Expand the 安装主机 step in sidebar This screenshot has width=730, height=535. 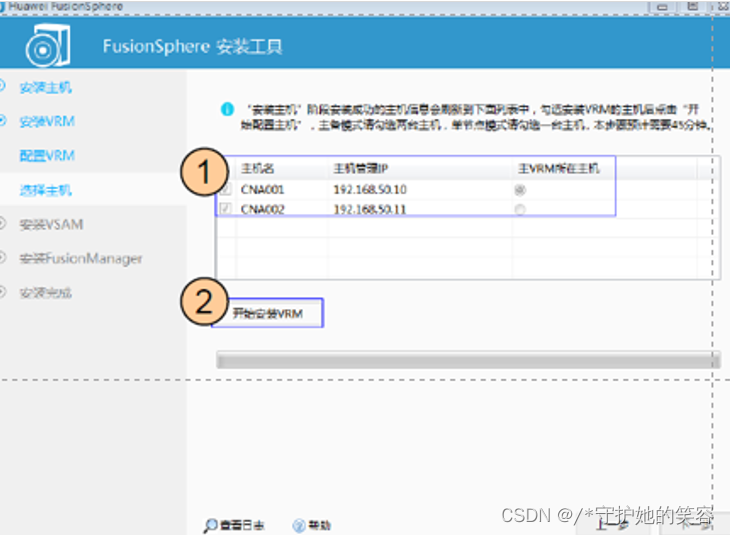click(x=2, y=86)
